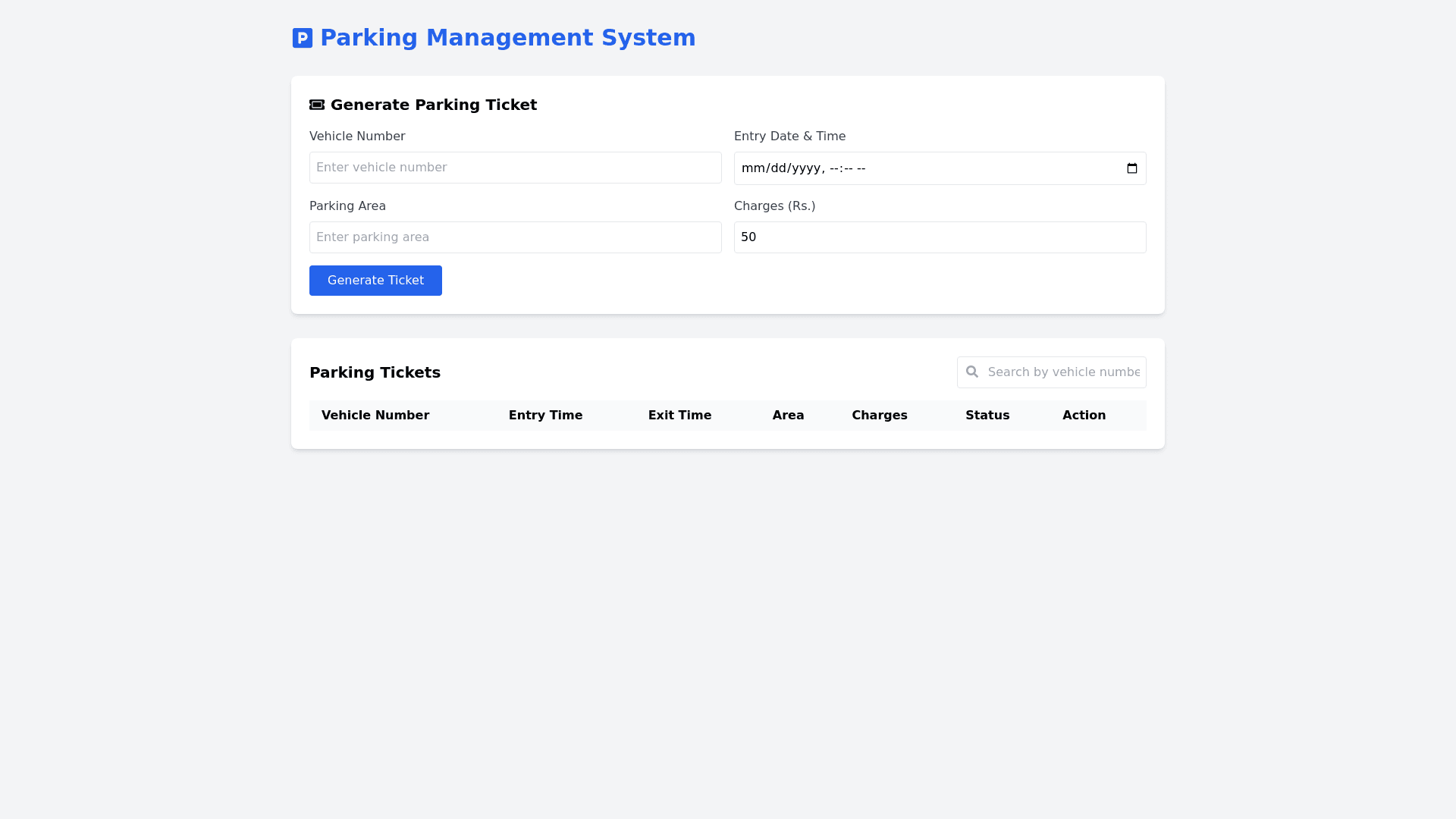Click the Parking Area text box
Viewport: 1456px width, 819px height.
tap(515, 237)
